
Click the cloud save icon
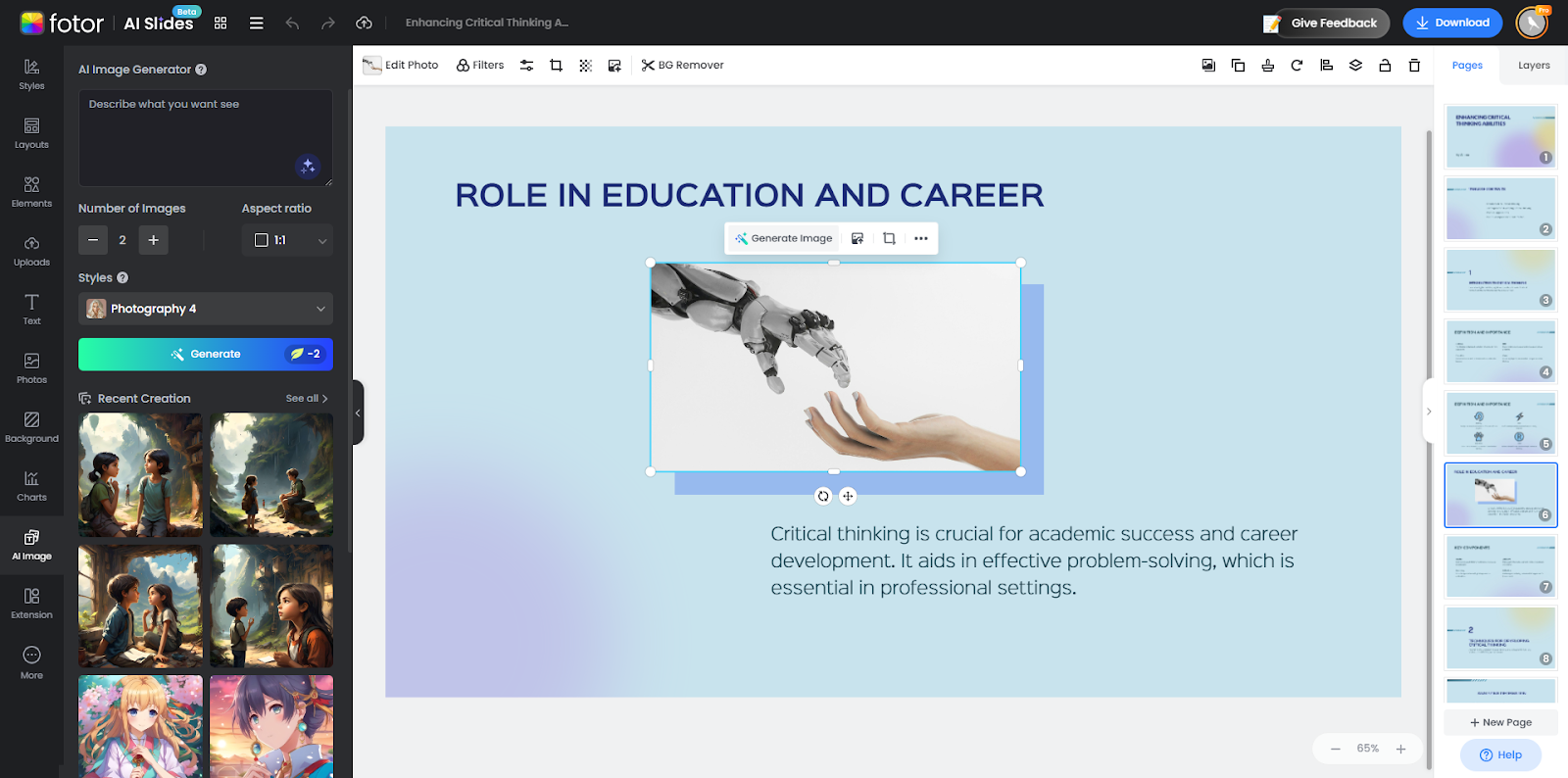tap(364, 23)
